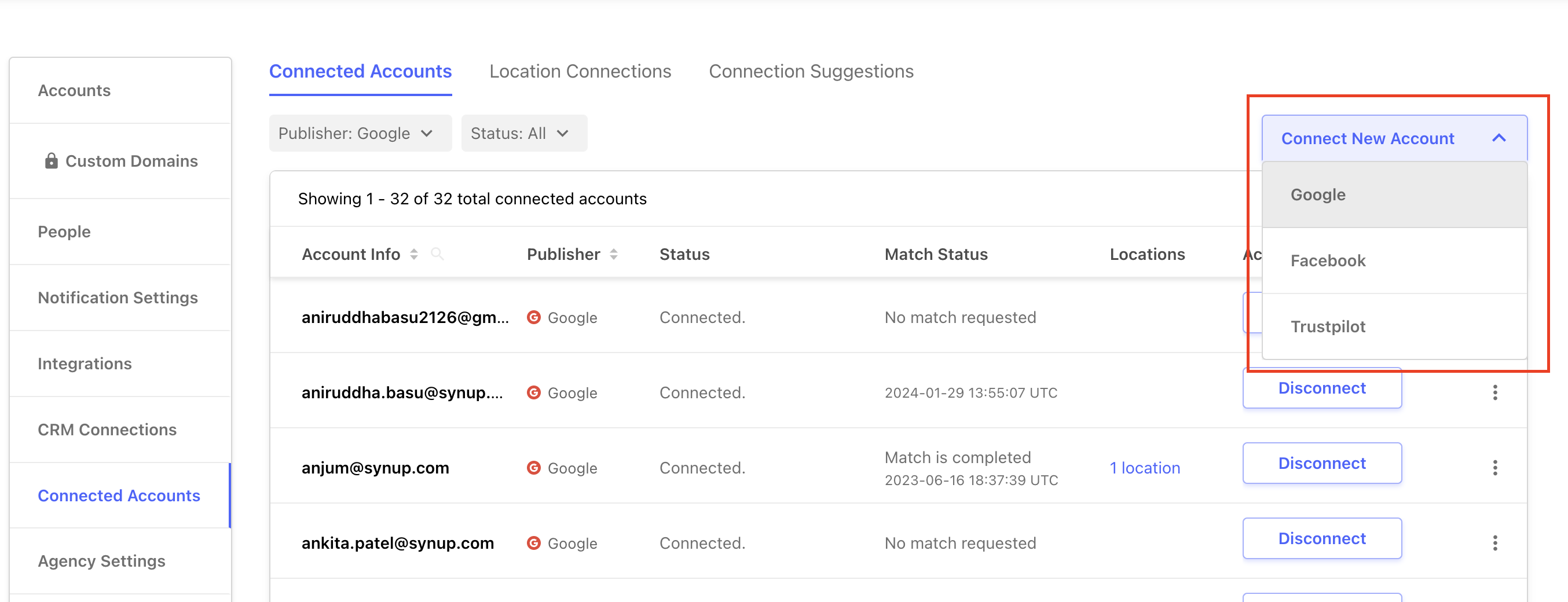Click Google logo in aniruddha.basu@synup row

(533, 392)
